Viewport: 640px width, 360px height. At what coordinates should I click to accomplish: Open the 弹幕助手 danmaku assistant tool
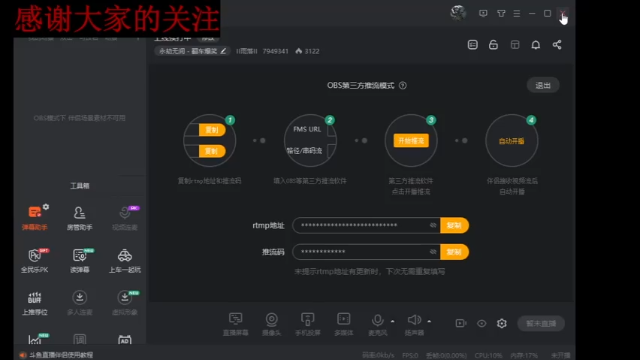tap(34, 218)
